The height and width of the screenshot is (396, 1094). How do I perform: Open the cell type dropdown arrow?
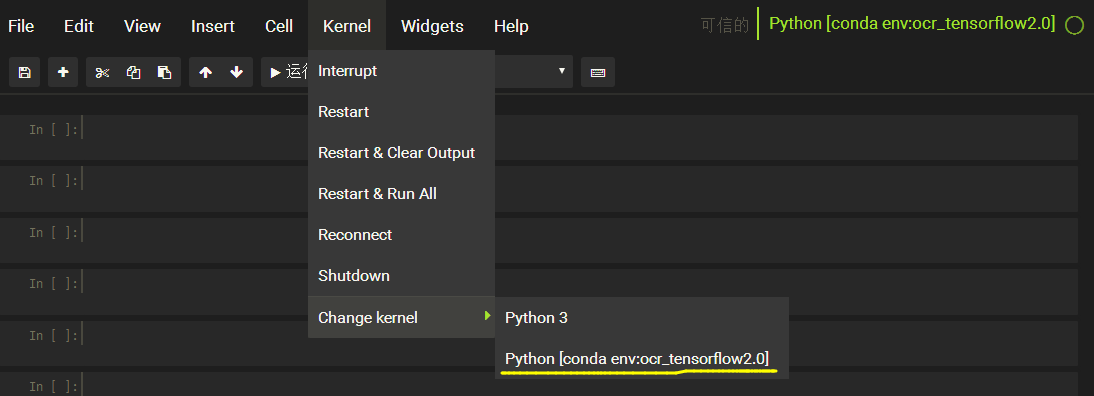(x=562, y=71)
